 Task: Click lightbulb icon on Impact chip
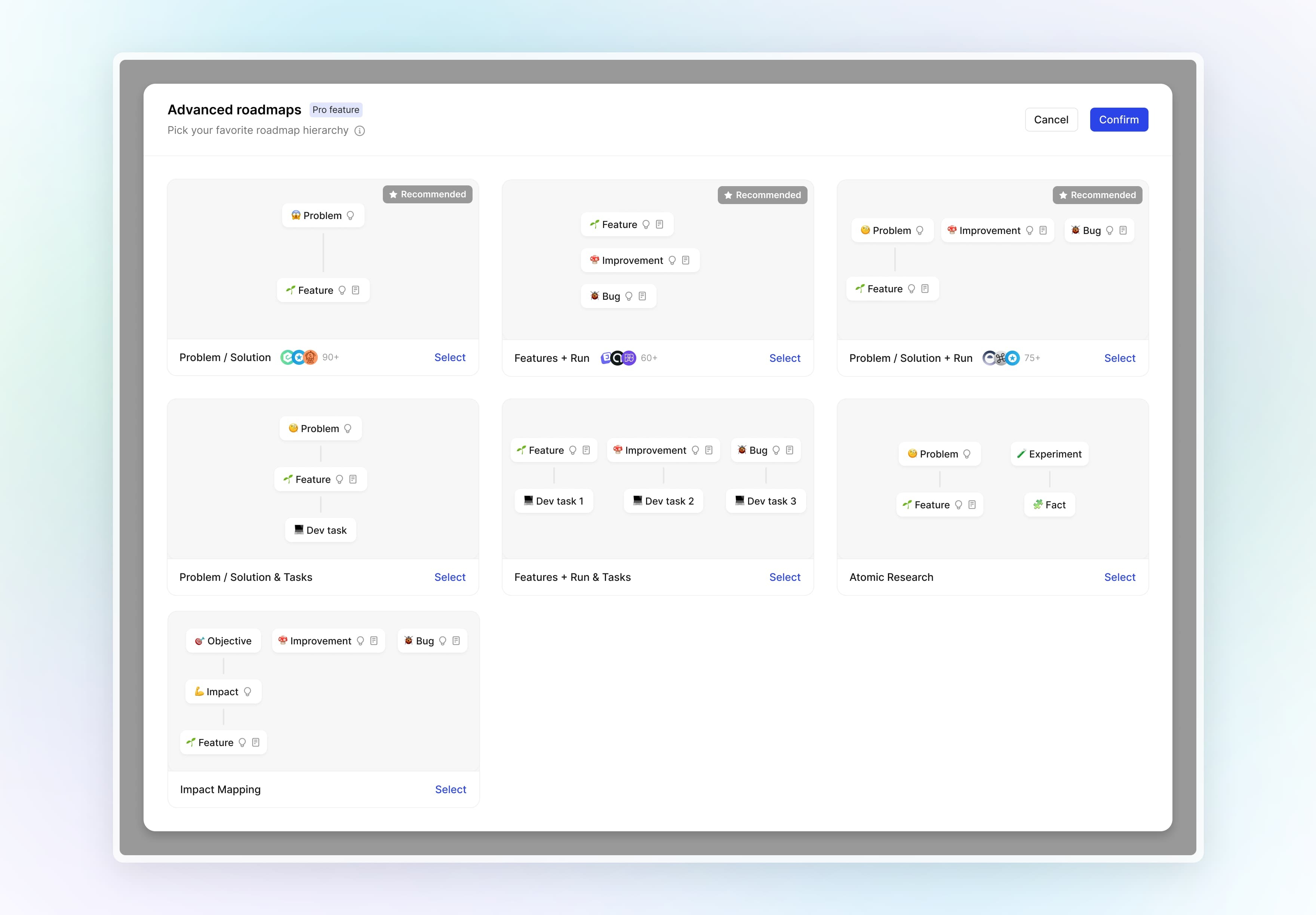pyautogui.click(x=247, y=691)
